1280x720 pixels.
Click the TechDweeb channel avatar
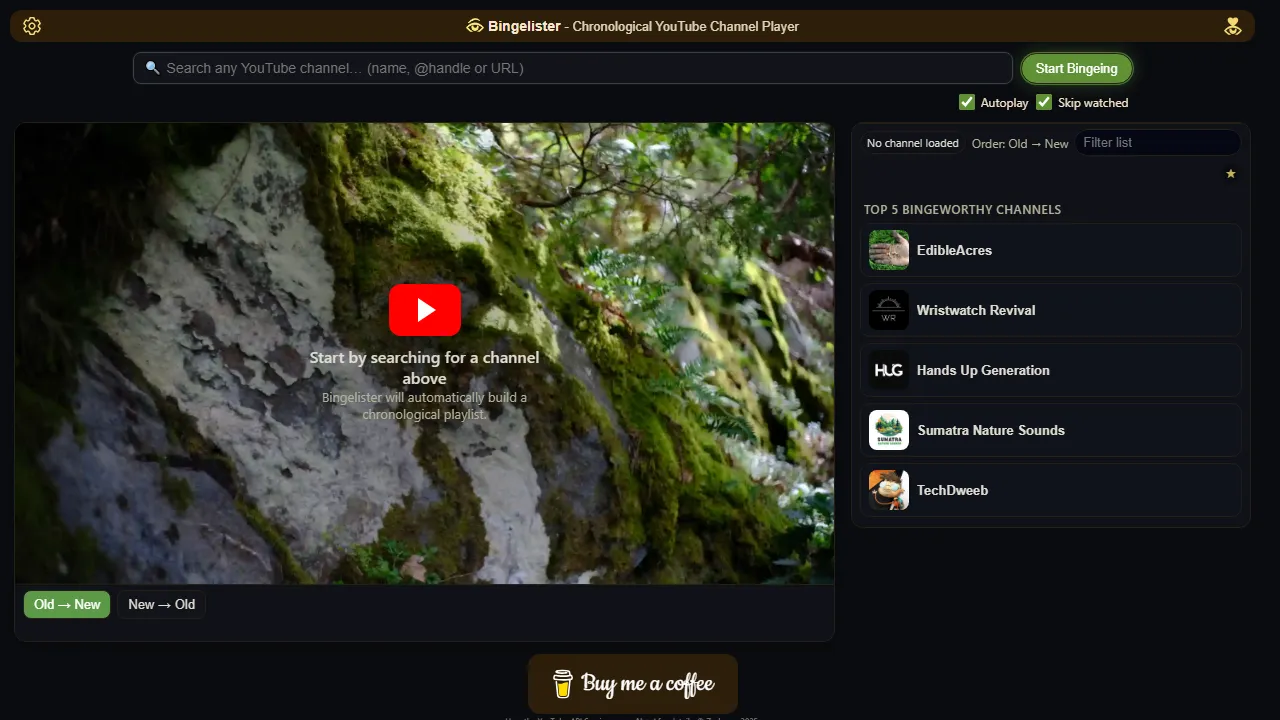[x=888, y=490]
